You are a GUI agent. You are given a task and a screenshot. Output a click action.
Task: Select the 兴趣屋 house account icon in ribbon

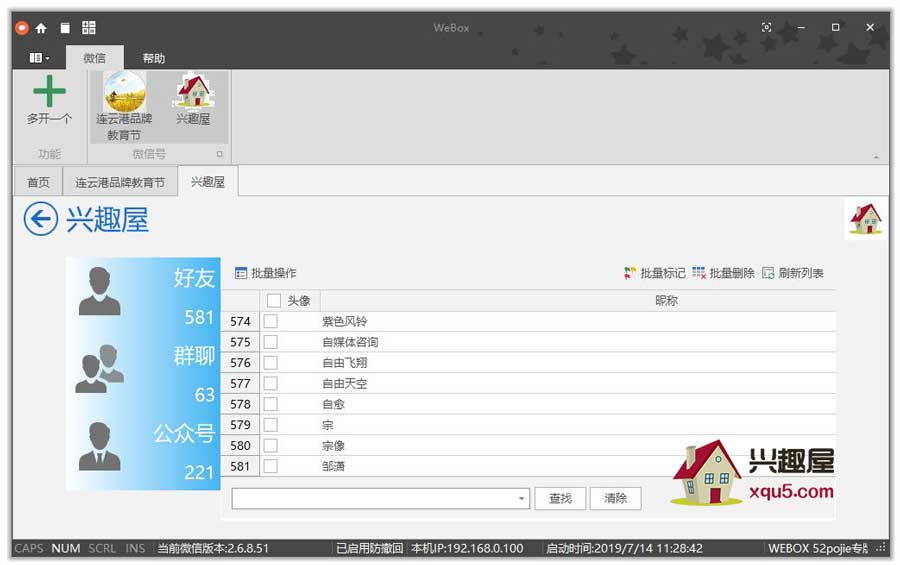point(193,92)
